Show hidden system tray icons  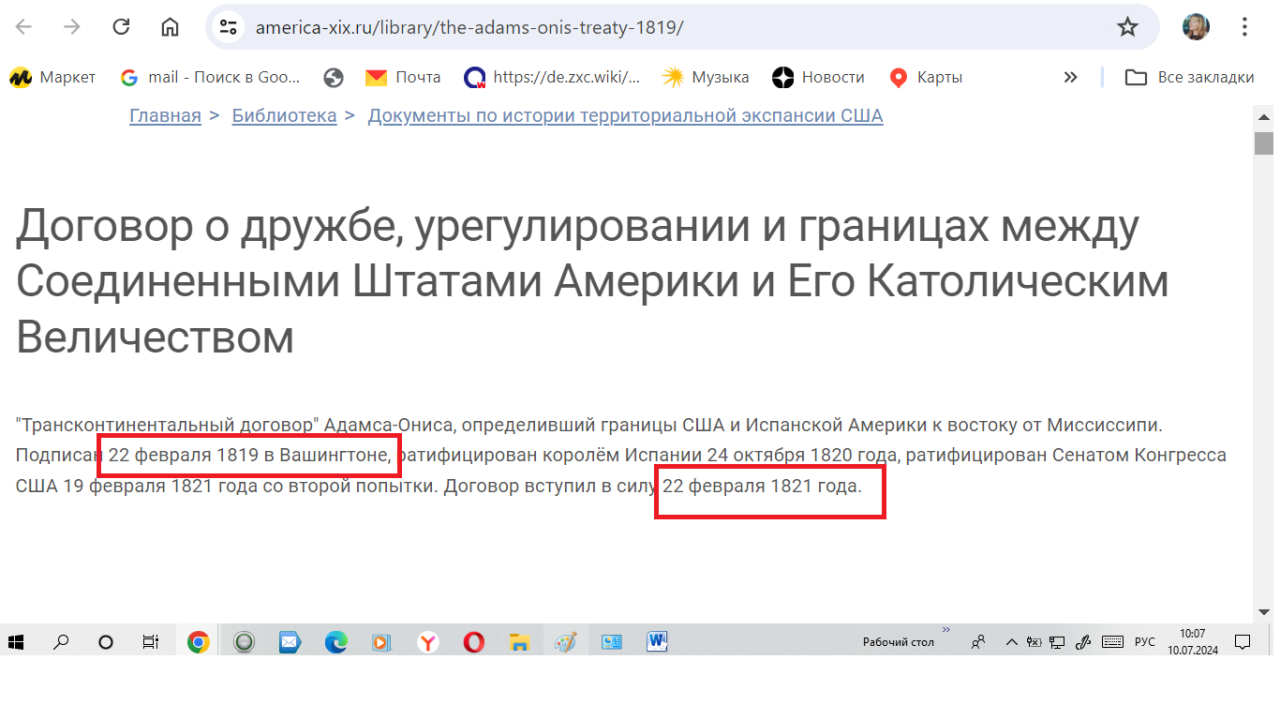(x=1011, y=642)
